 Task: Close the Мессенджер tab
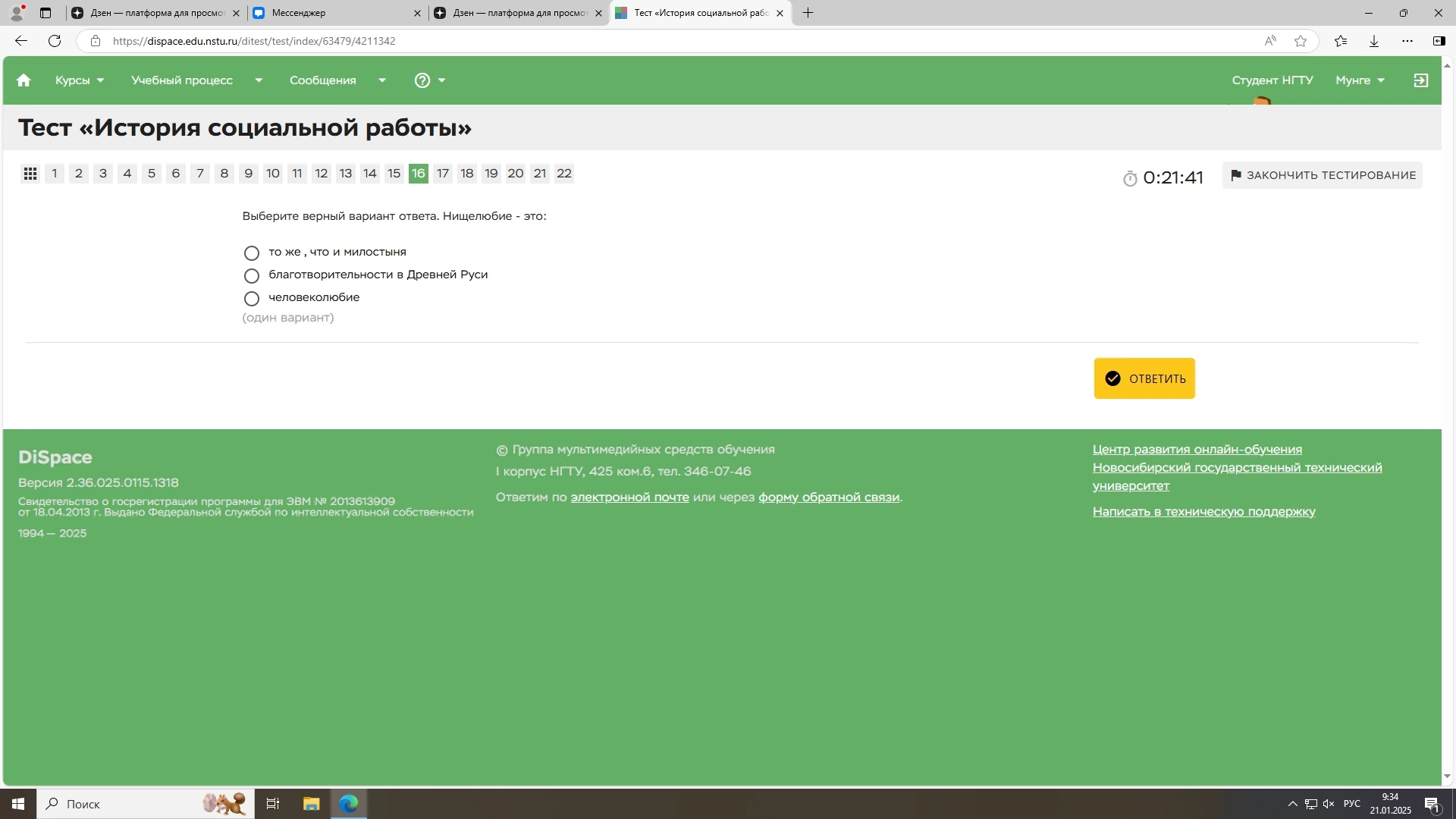pos(417,13)
